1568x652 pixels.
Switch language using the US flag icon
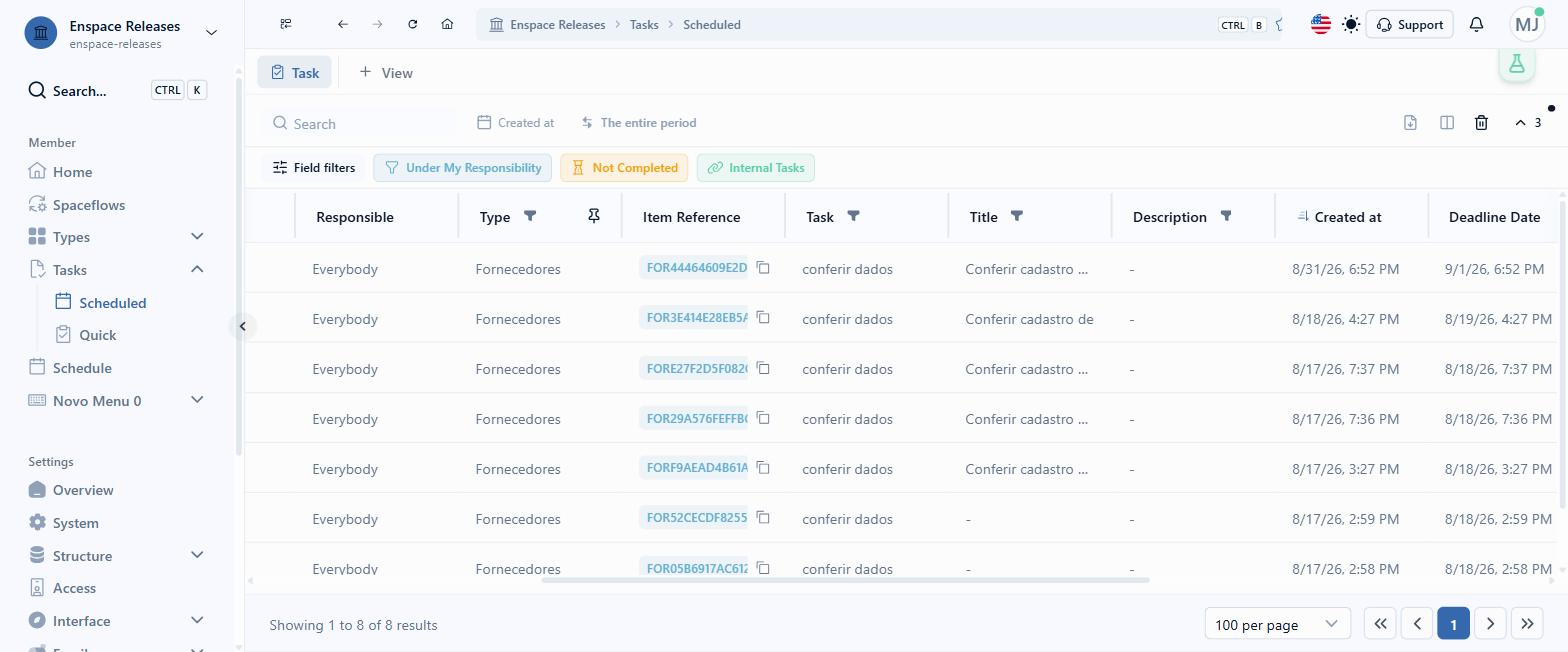pos(1321,24)
